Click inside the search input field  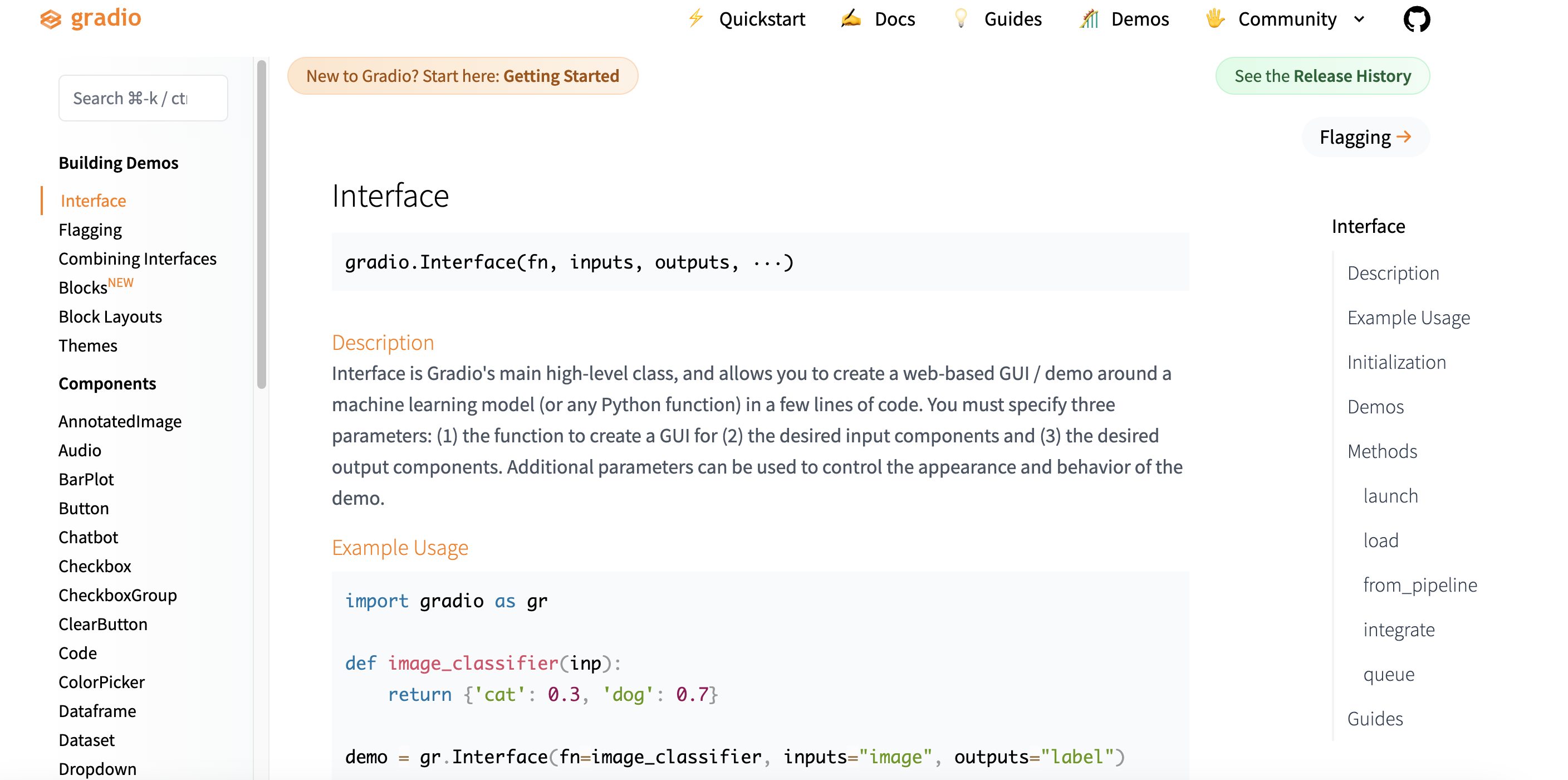(143, 97)
